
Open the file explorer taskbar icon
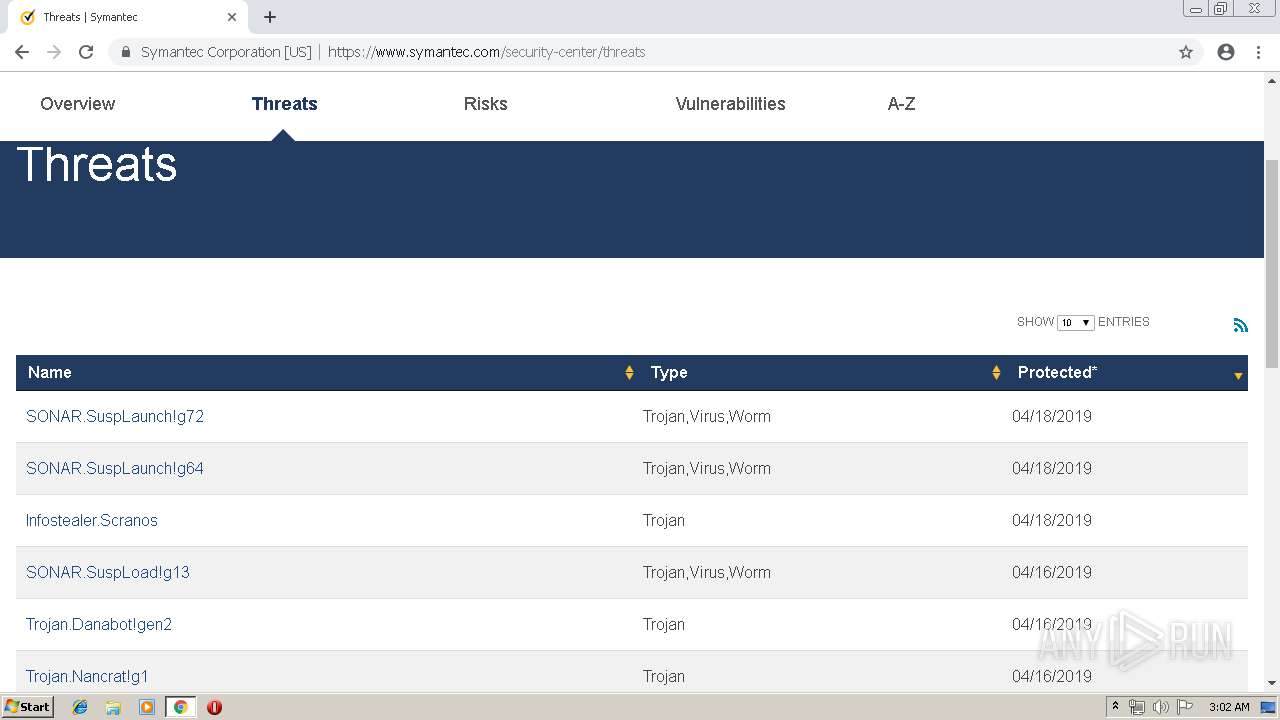pyautogui.click(x=113, y=707)
